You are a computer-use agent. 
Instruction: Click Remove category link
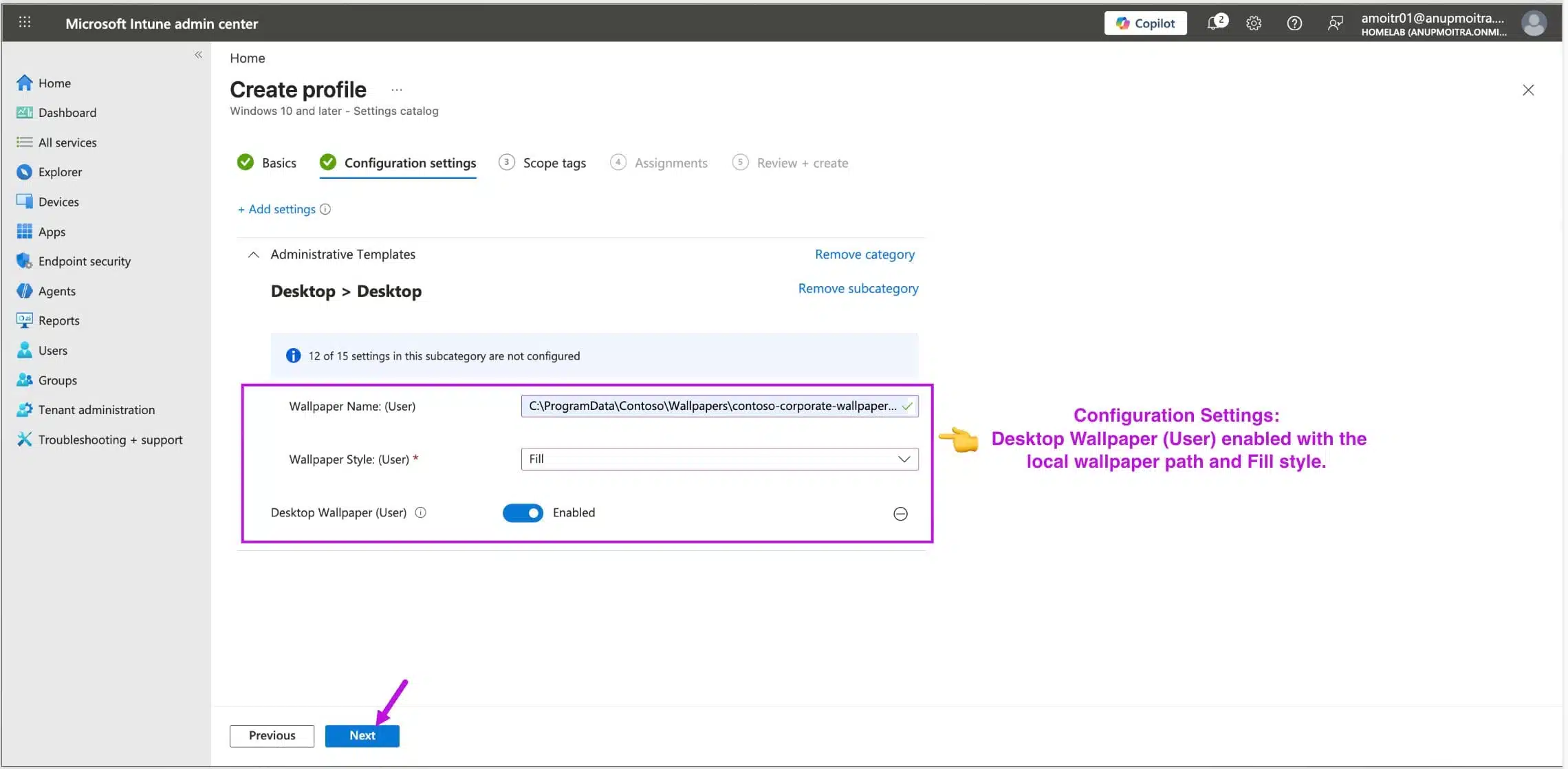864,254
